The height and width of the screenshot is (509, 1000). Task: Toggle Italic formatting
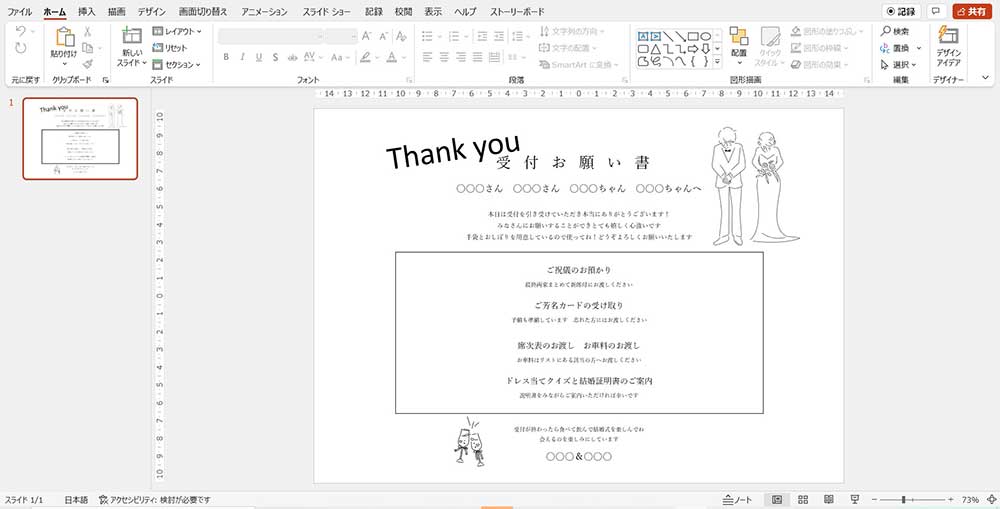242,57
